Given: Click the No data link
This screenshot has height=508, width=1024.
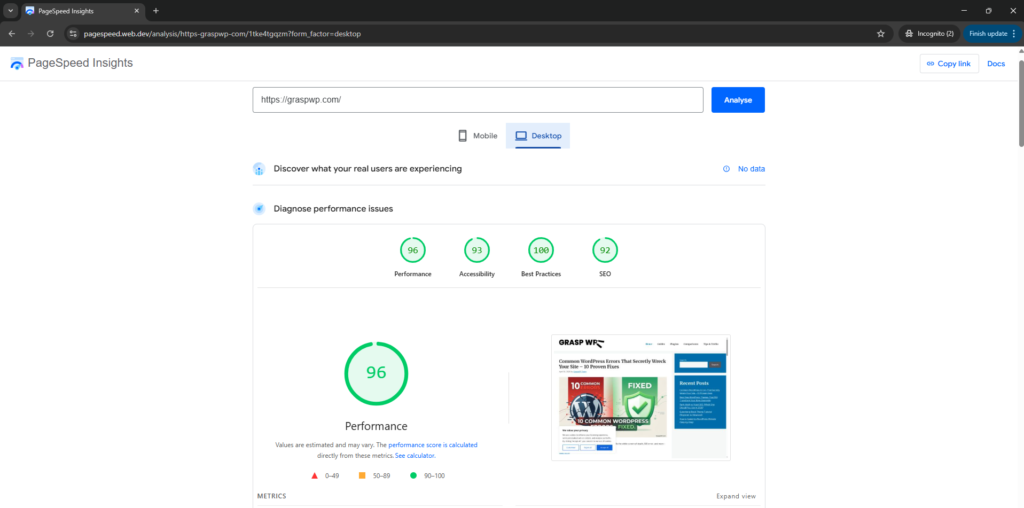Looking at the screenshot, I should 751,168.
